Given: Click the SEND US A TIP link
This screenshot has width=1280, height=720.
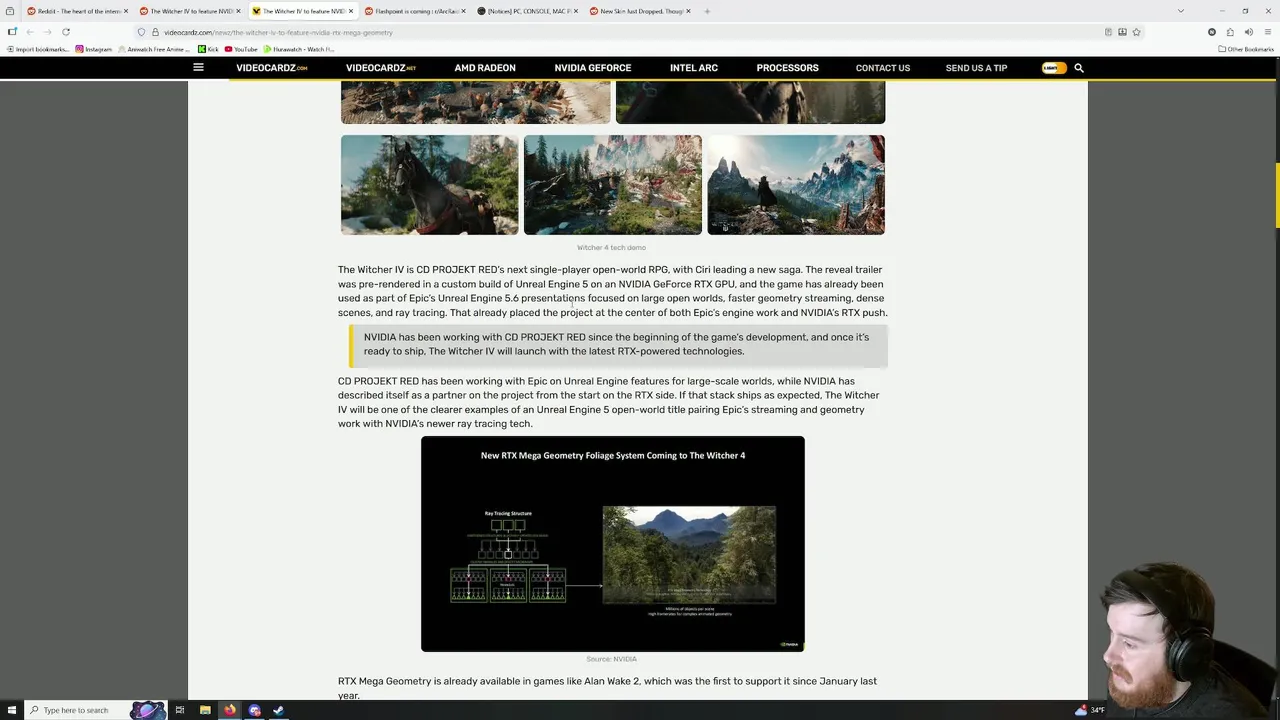Looking at the screenshot, I should [976, 68].
